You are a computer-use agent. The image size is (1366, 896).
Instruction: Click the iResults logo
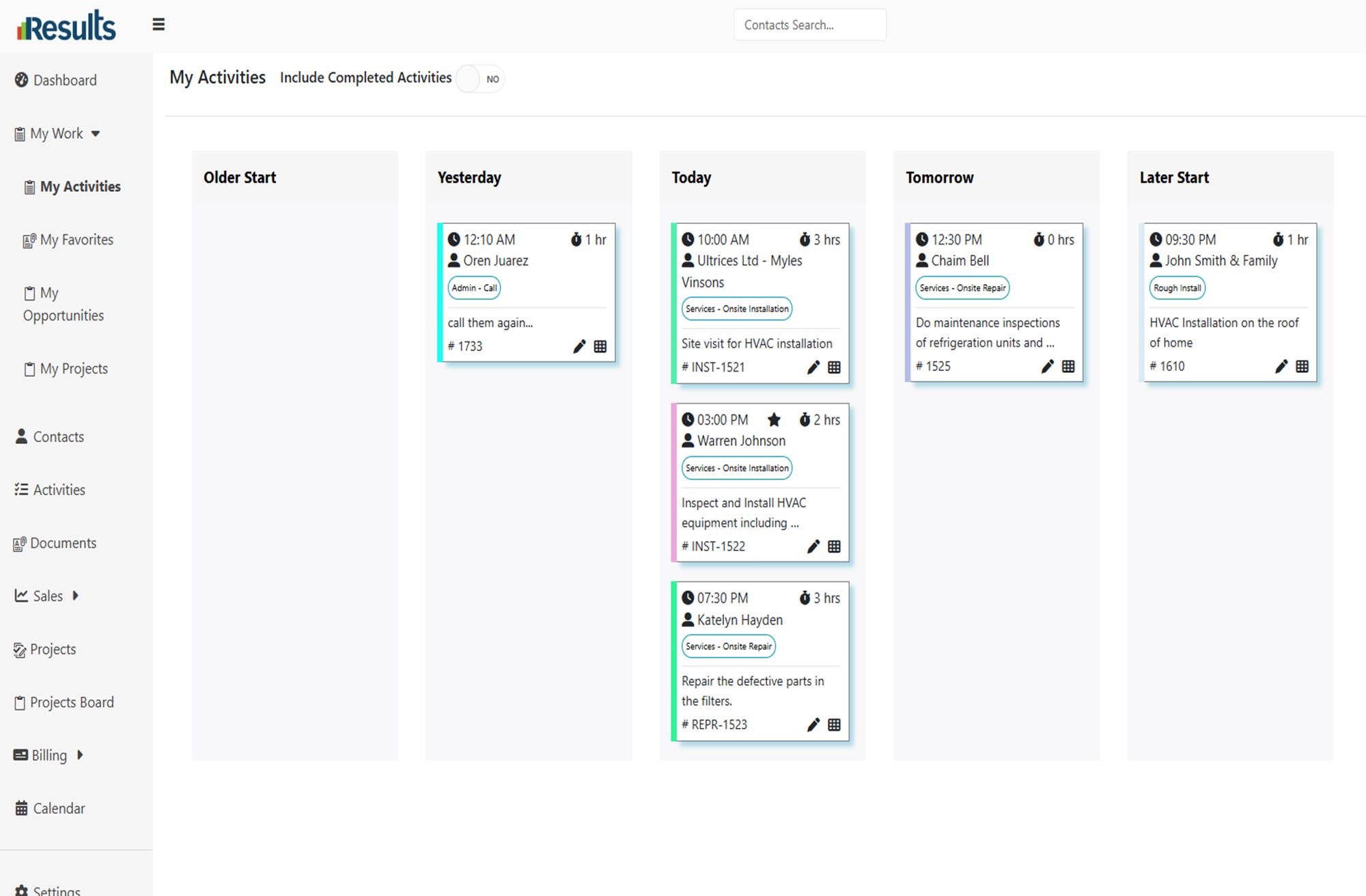coord(67,26)
